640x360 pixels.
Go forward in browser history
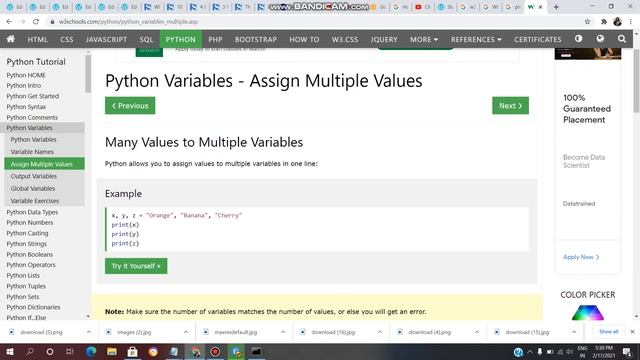[x=22, y=22]
